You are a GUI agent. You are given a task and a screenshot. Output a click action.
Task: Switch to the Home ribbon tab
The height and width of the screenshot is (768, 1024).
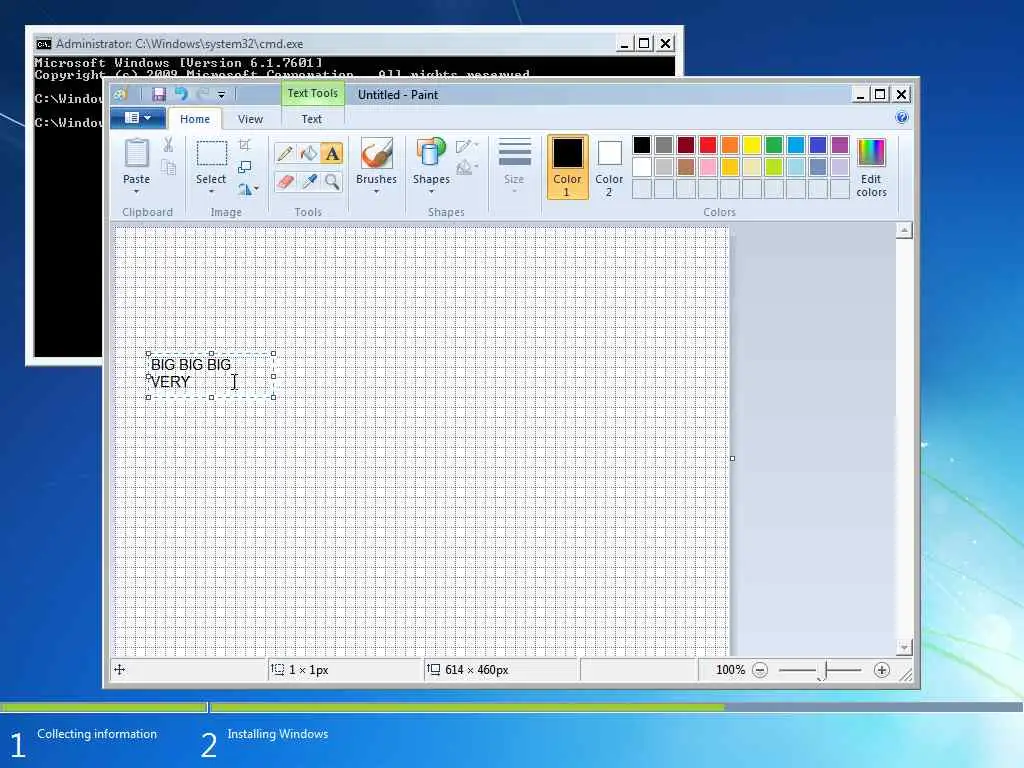point(195,119)
